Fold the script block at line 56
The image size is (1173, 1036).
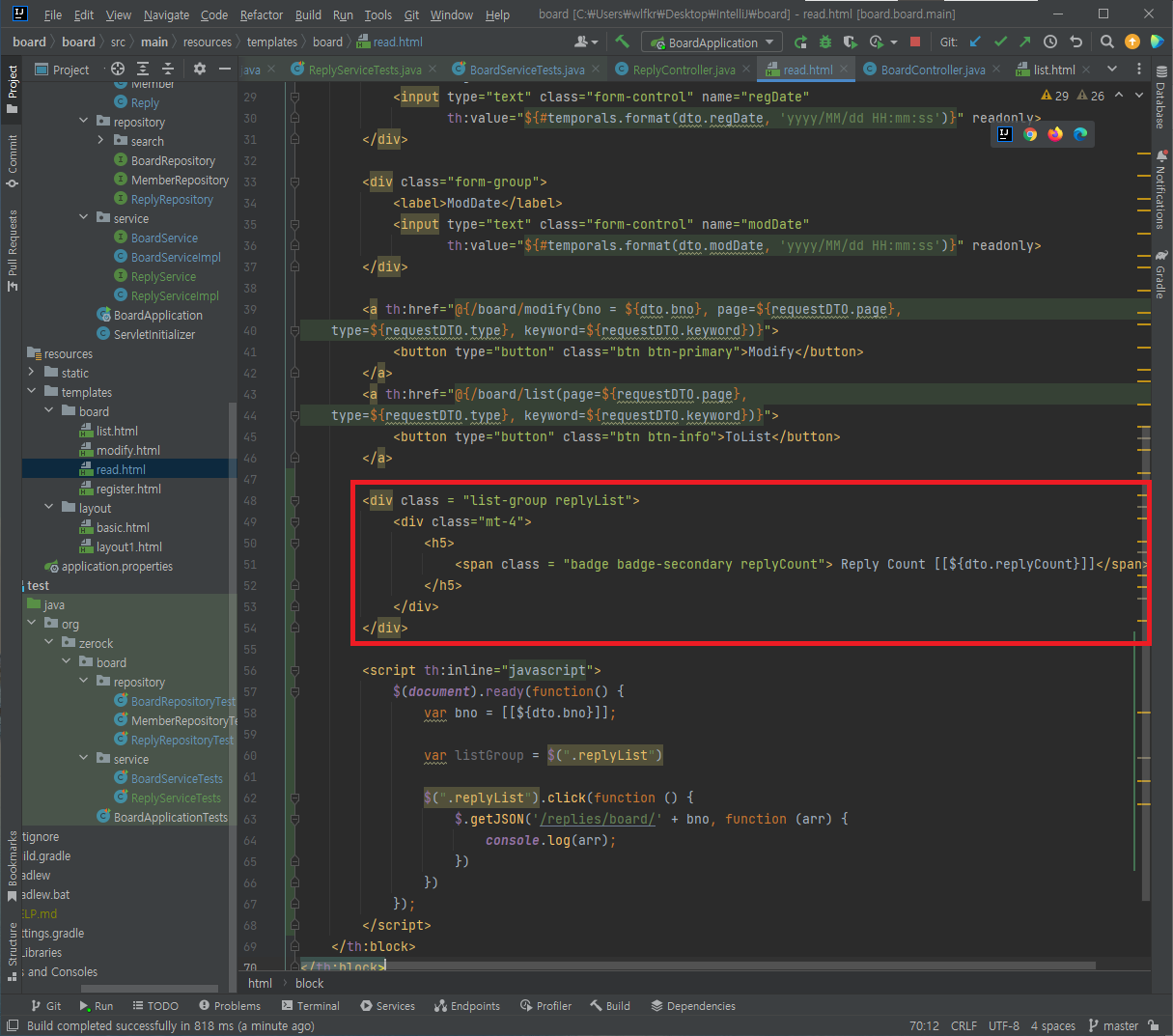(x=294, y=670)
